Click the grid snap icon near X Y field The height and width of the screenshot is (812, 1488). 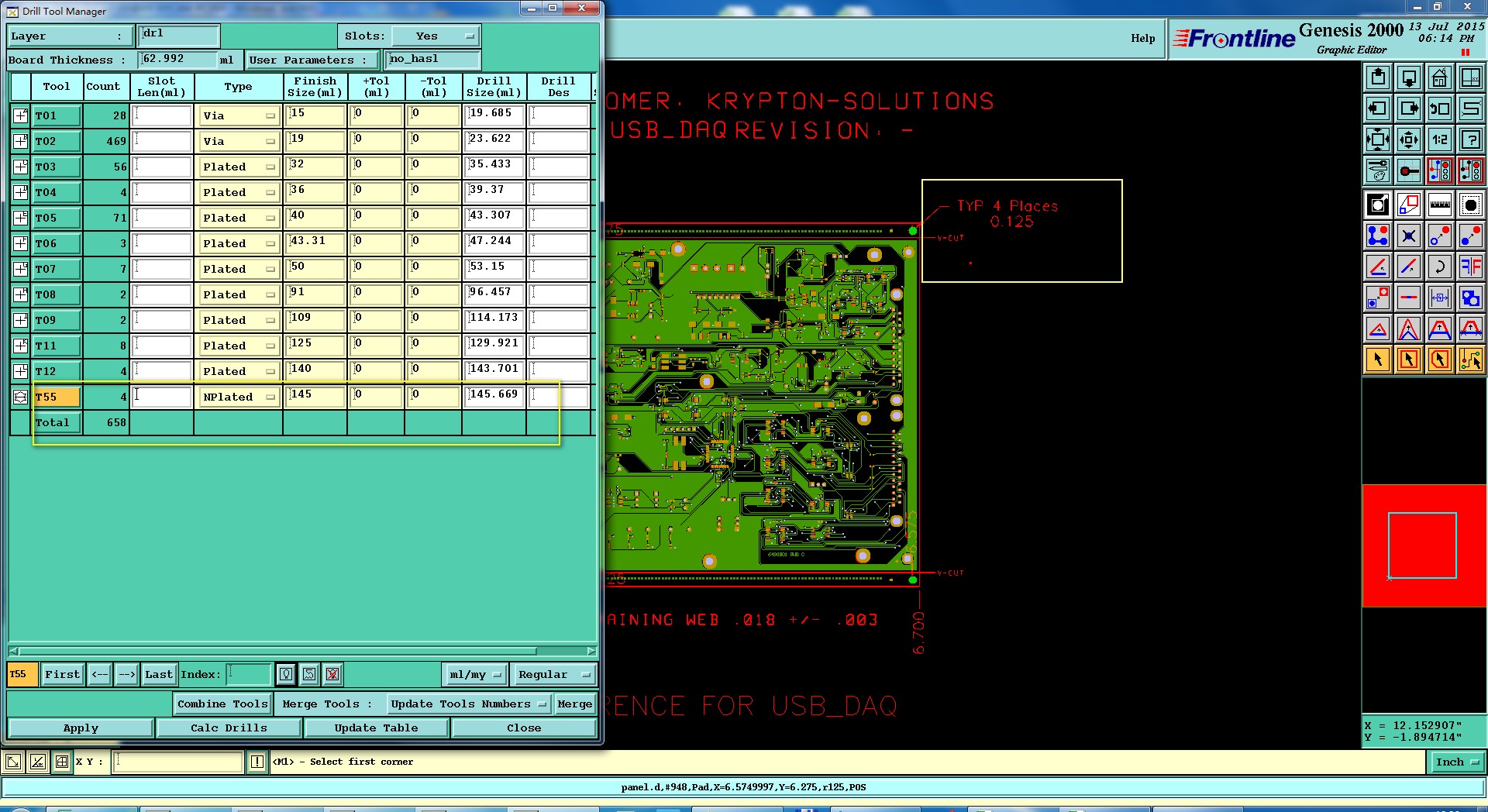62,762
